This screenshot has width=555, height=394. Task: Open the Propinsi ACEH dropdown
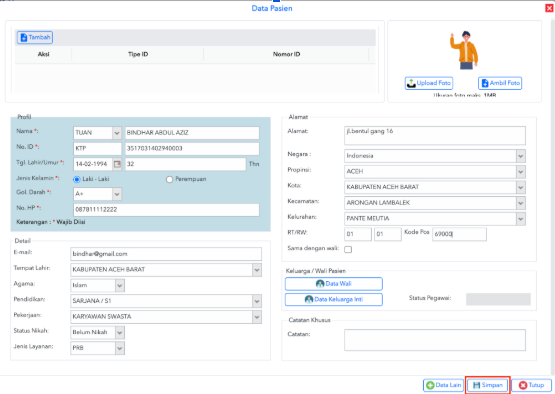521,172
